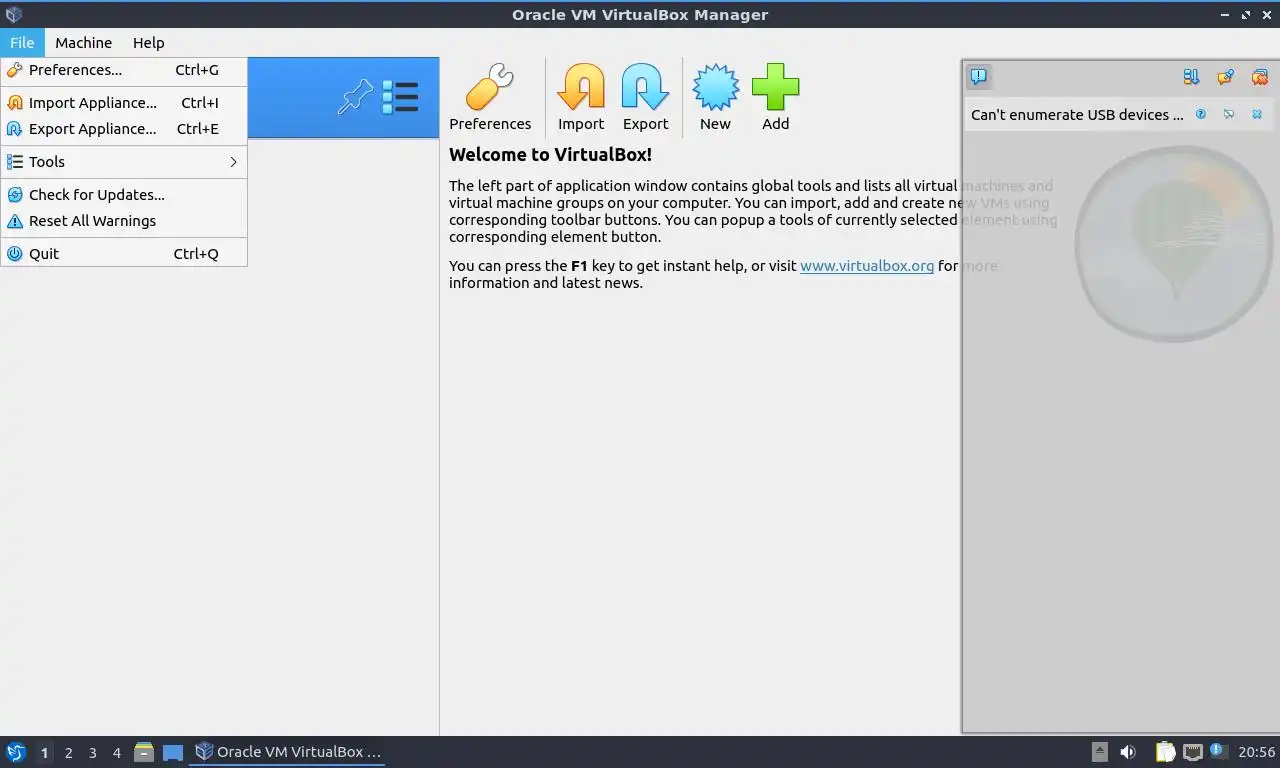Select the Can't enumerate USB devices message

point(1077,114)
